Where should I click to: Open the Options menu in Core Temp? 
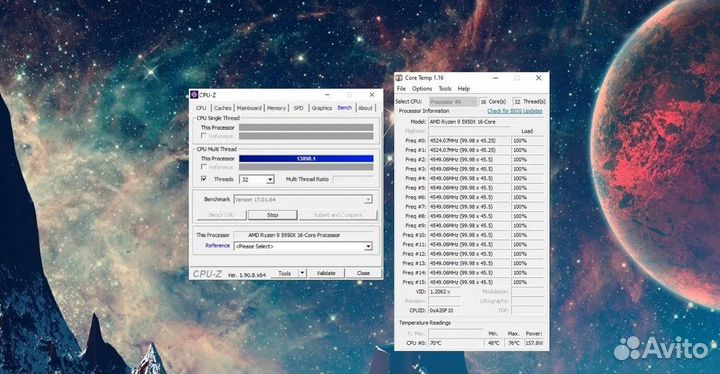tap(422, 89)
